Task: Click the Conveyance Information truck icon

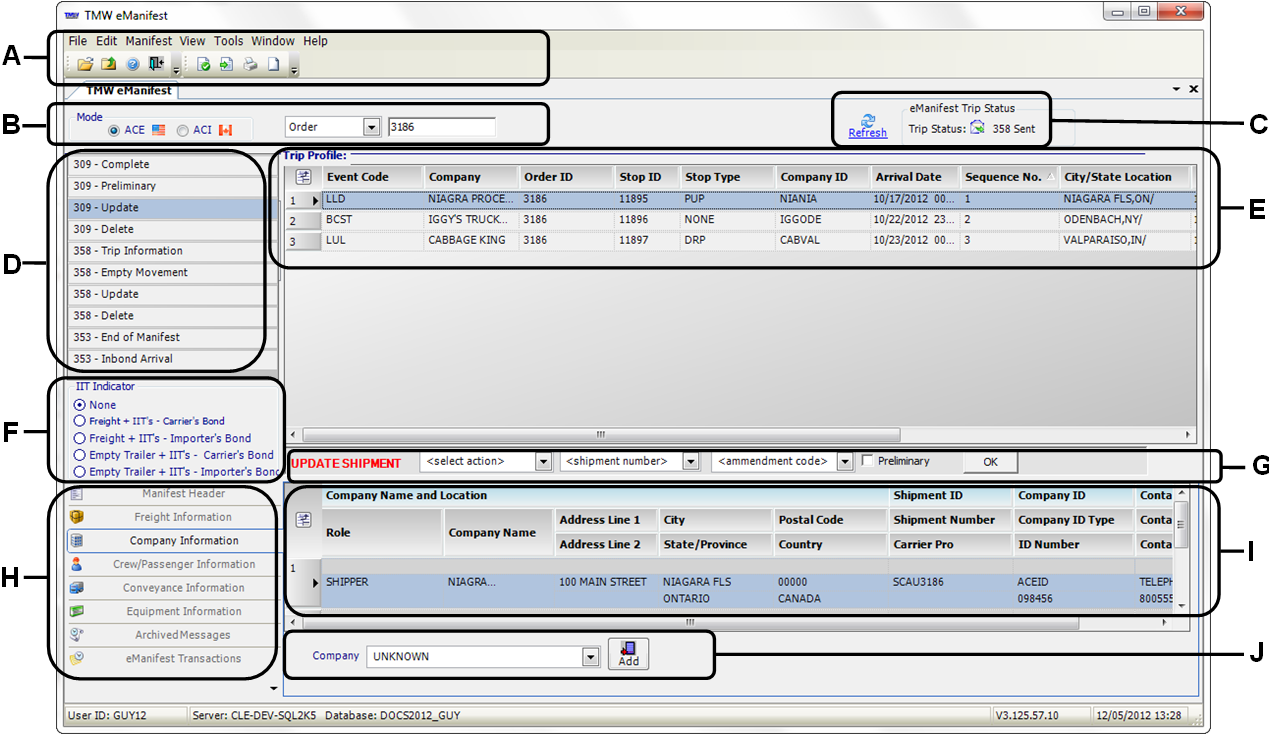Action: point(77,588)
